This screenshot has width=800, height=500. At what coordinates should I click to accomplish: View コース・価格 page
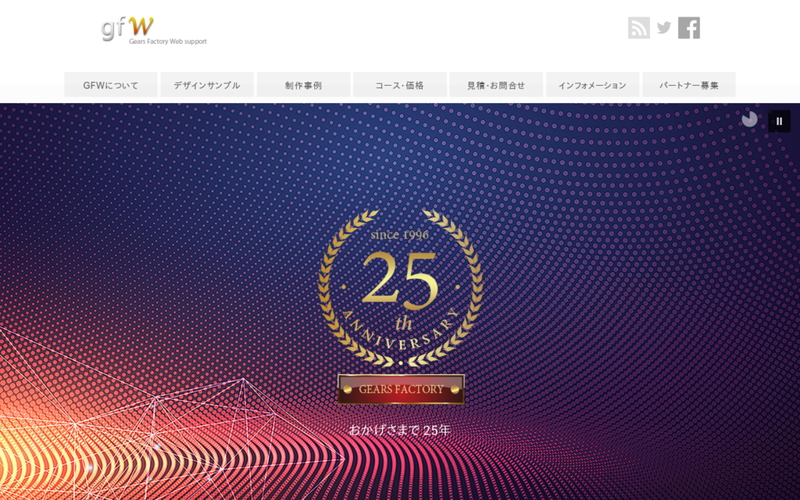pyautogui.click(x=400, y=85)
